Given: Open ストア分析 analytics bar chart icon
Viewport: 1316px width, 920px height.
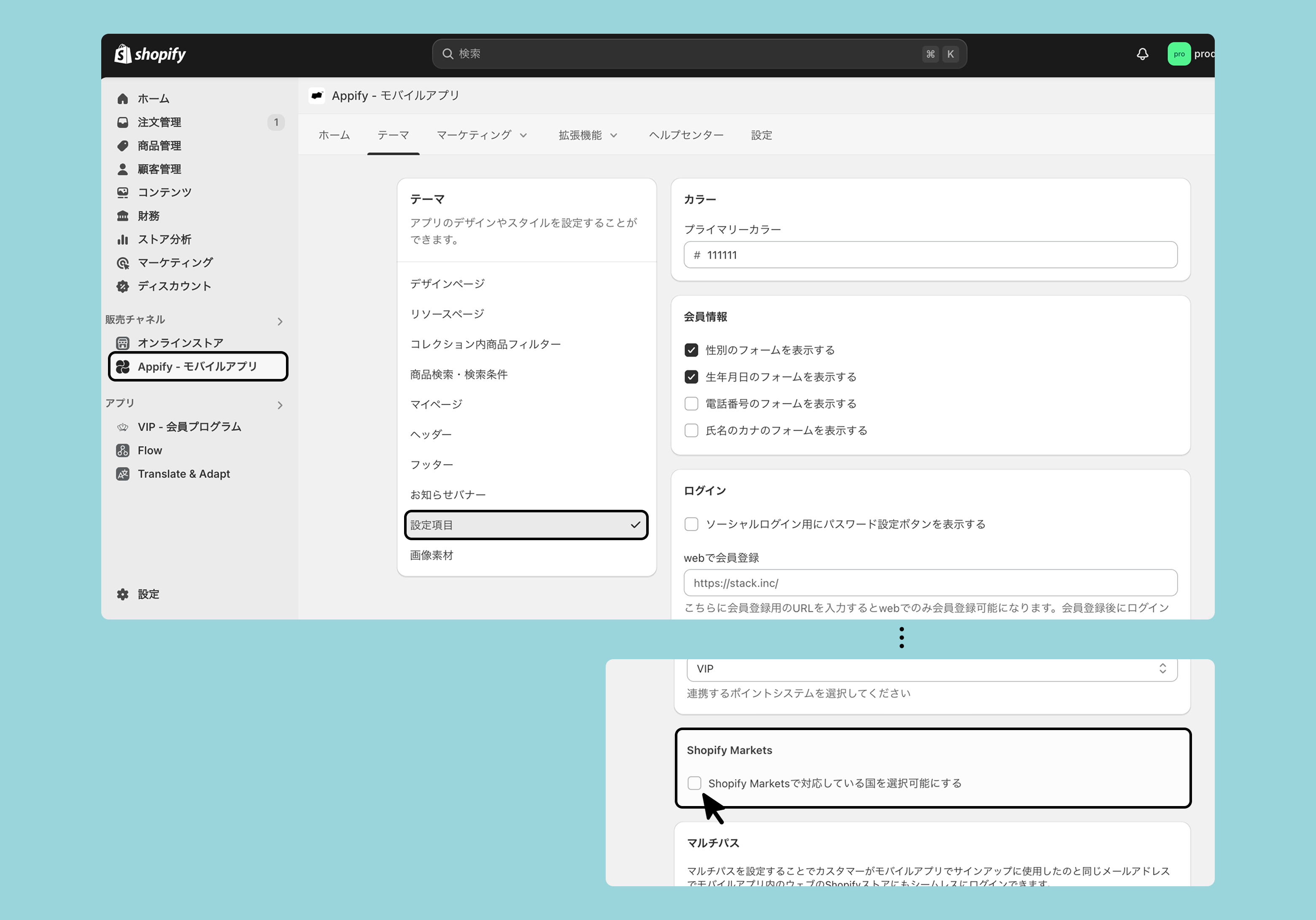Looking at the screenshot, I should [x=123, y=239].
